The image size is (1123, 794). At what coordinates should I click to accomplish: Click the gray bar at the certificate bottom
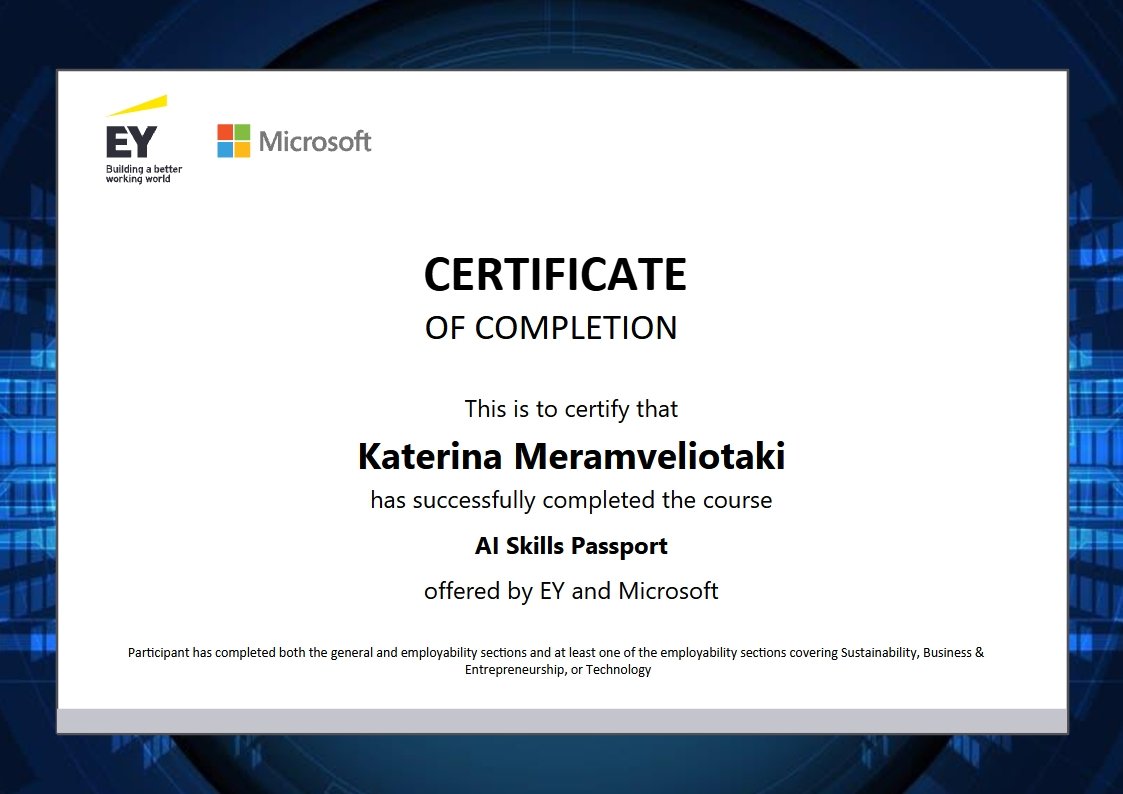(561, 716)
